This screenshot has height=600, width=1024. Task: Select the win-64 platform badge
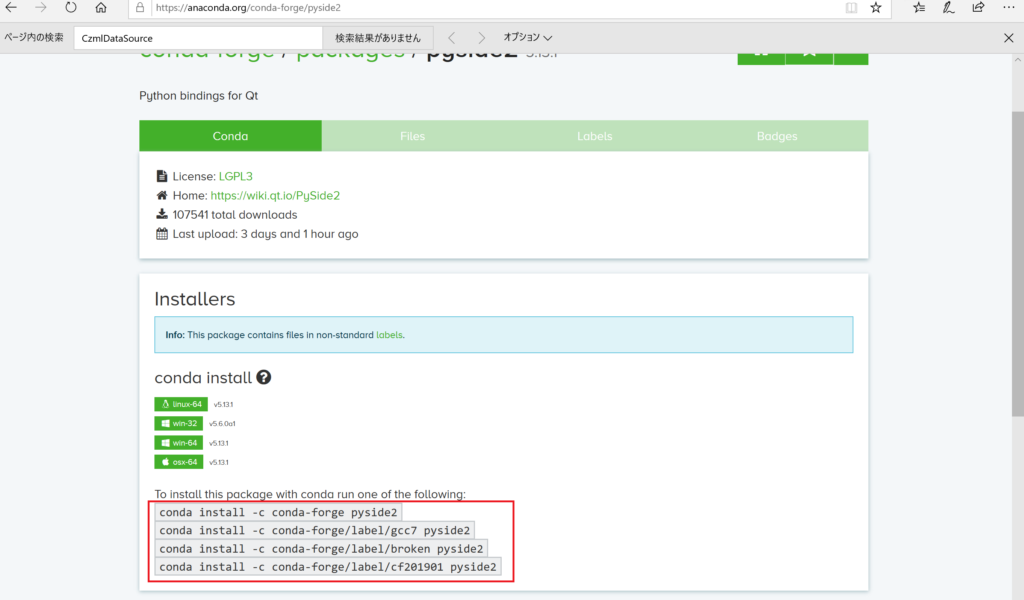coord(178,443)
